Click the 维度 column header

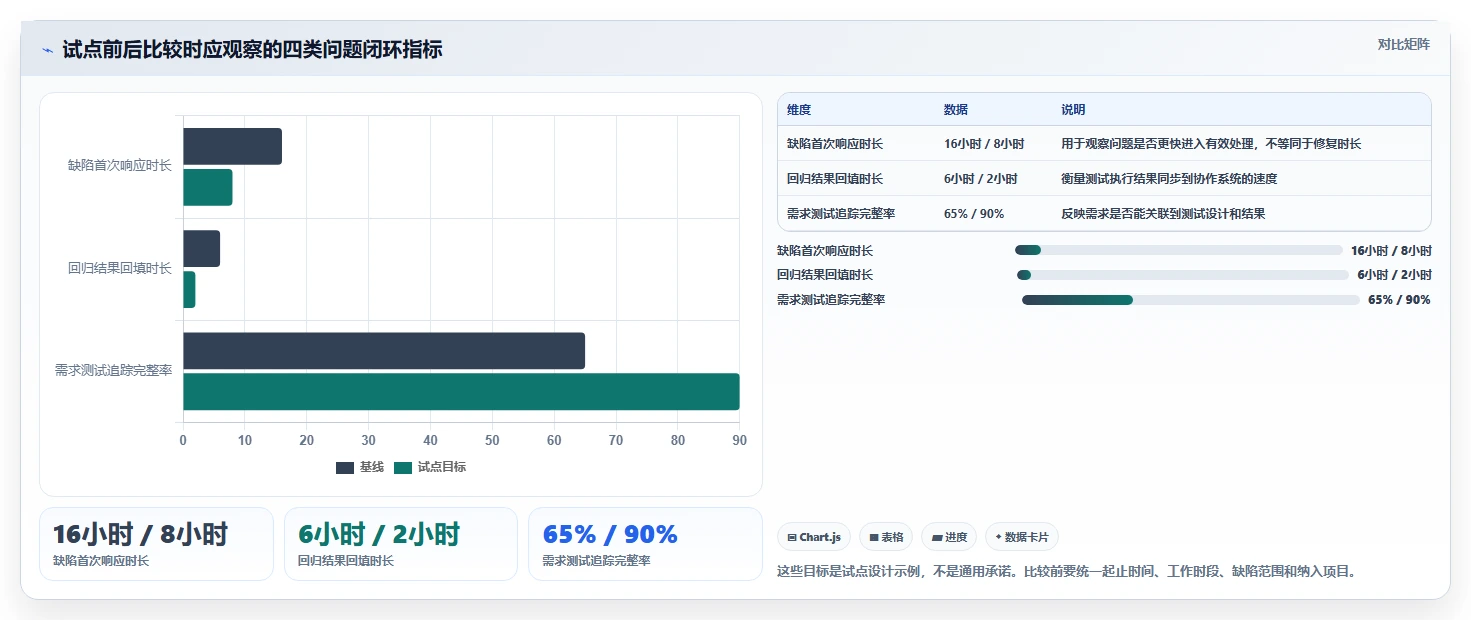799,110
